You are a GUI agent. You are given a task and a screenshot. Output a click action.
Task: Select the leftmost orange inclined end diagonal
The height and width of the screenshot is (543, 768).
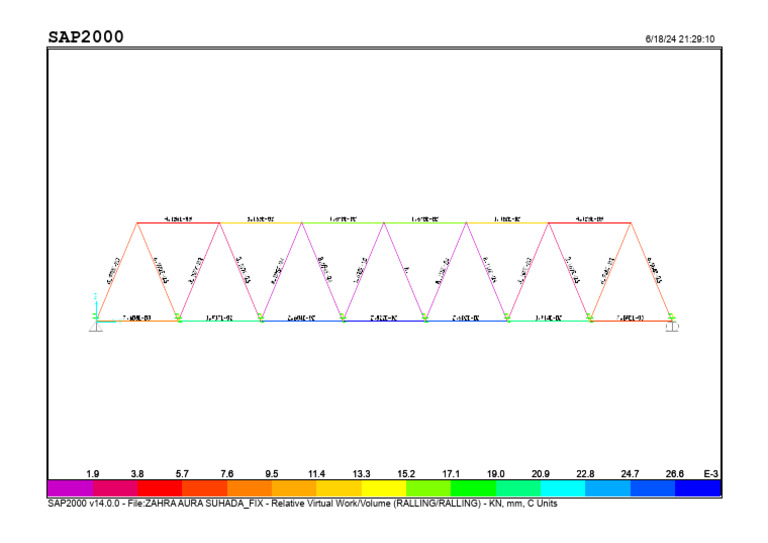click(x=117, y=272)
